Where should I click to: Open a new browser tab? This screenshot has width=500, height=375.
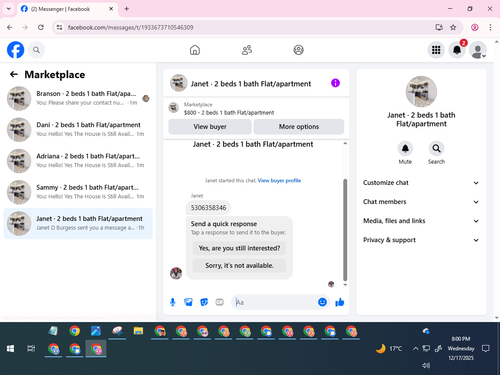(x=127, y=9)
